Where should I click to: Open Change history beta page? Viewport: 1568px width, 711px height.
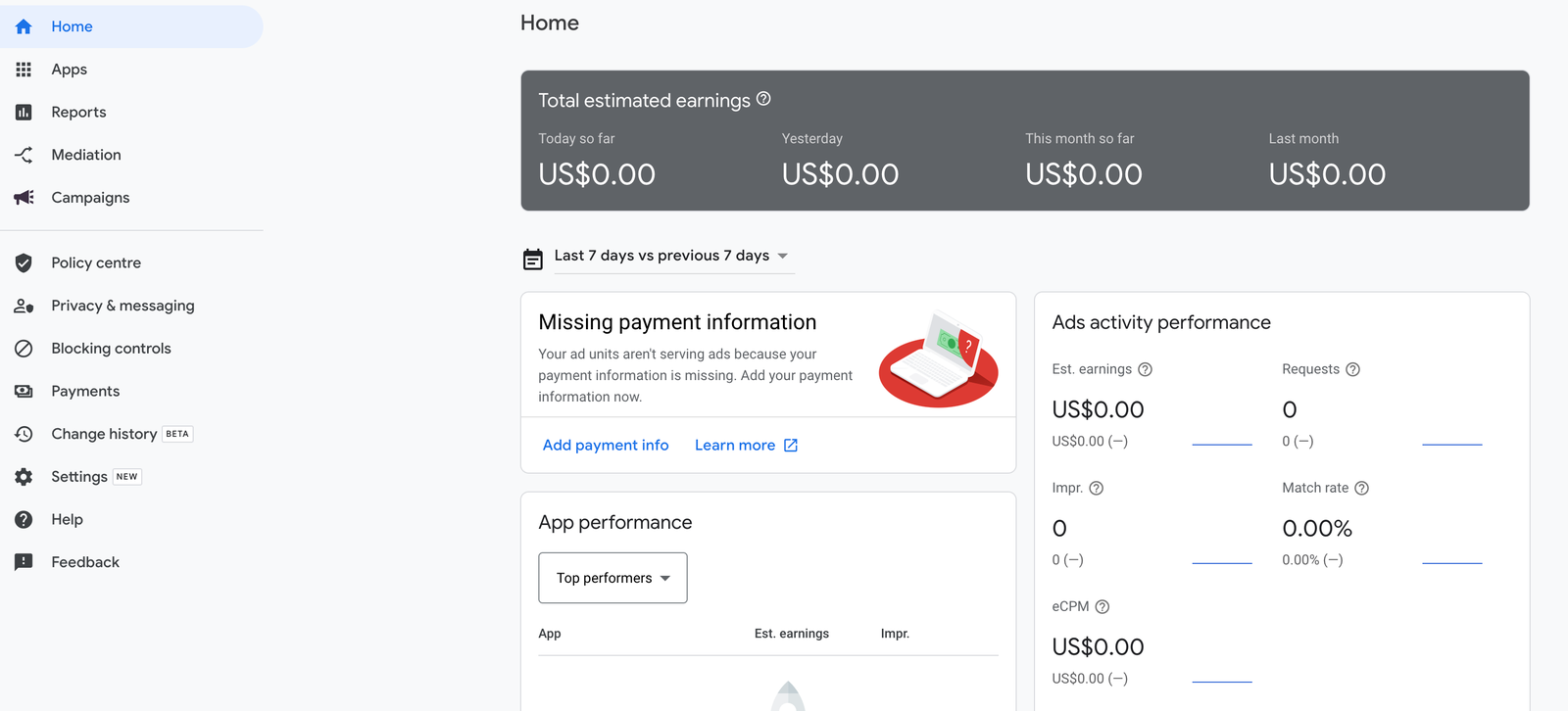104,434
